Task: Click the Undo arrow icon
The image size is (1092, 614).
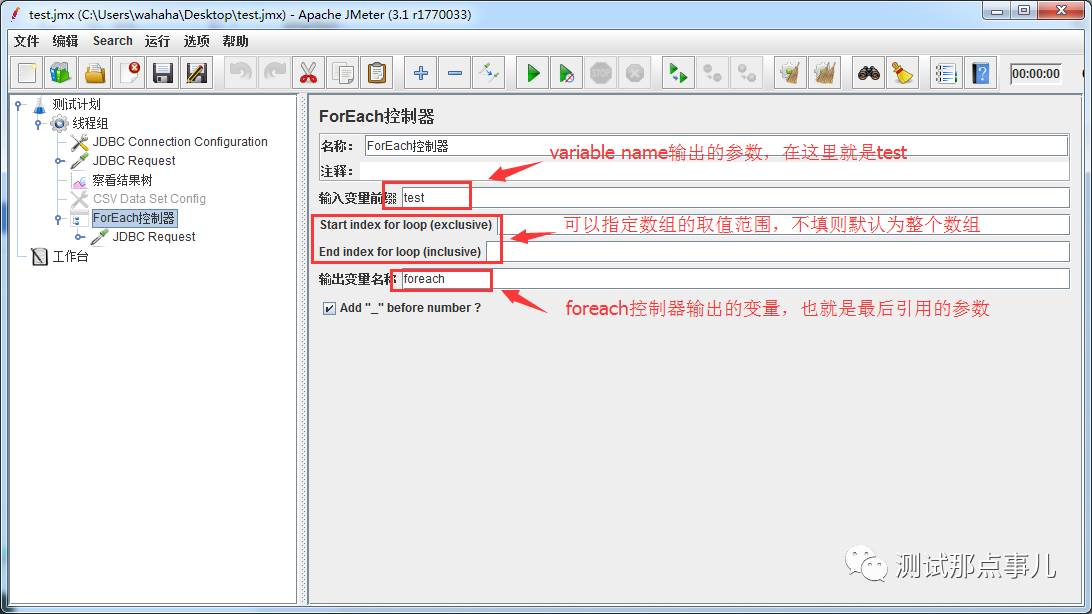Action: tap(241, 72)
